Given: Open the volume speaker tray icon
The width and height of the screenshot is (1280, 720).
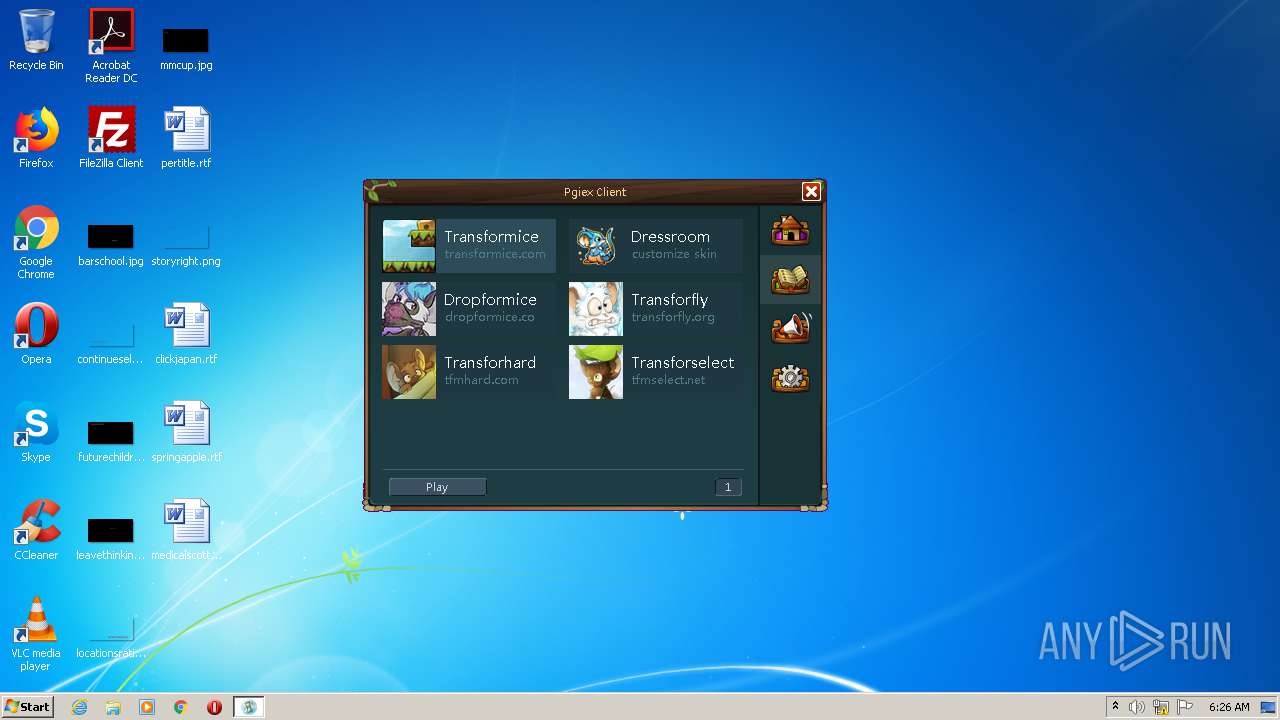Looking at the screenshot, I should pyautogui.click(x=1137, y=707).
